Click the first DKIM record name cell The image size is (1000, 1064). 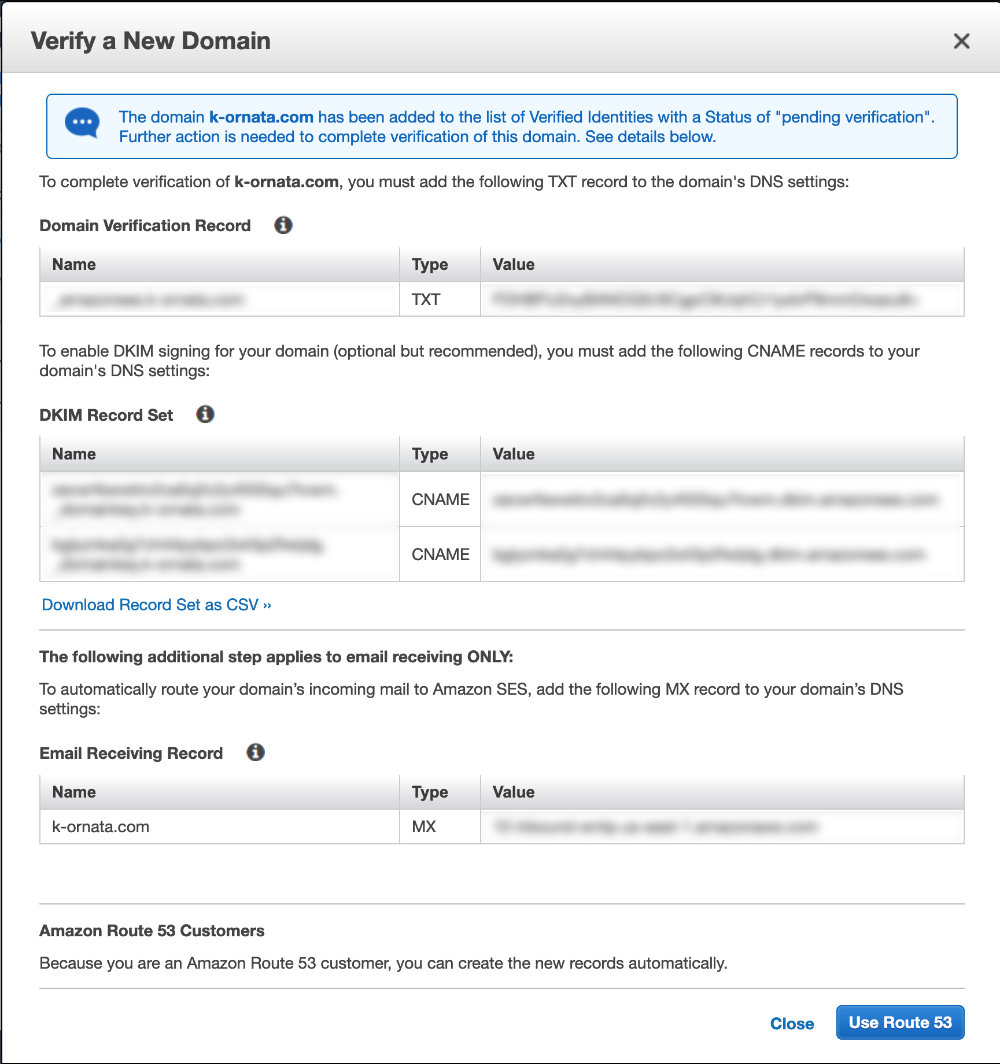coord(220,499)
